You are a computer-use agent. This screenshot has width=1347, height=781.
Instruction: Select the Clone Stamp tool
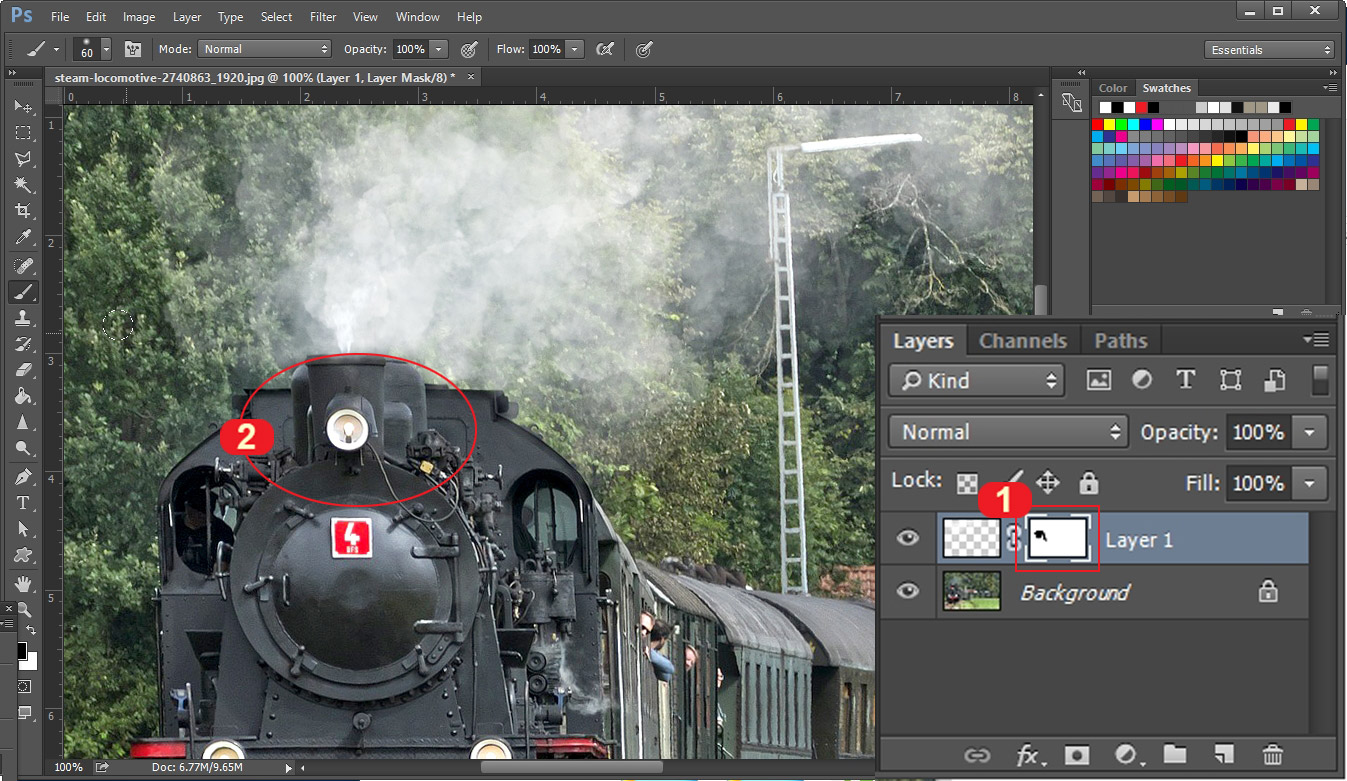coord(23,318)
